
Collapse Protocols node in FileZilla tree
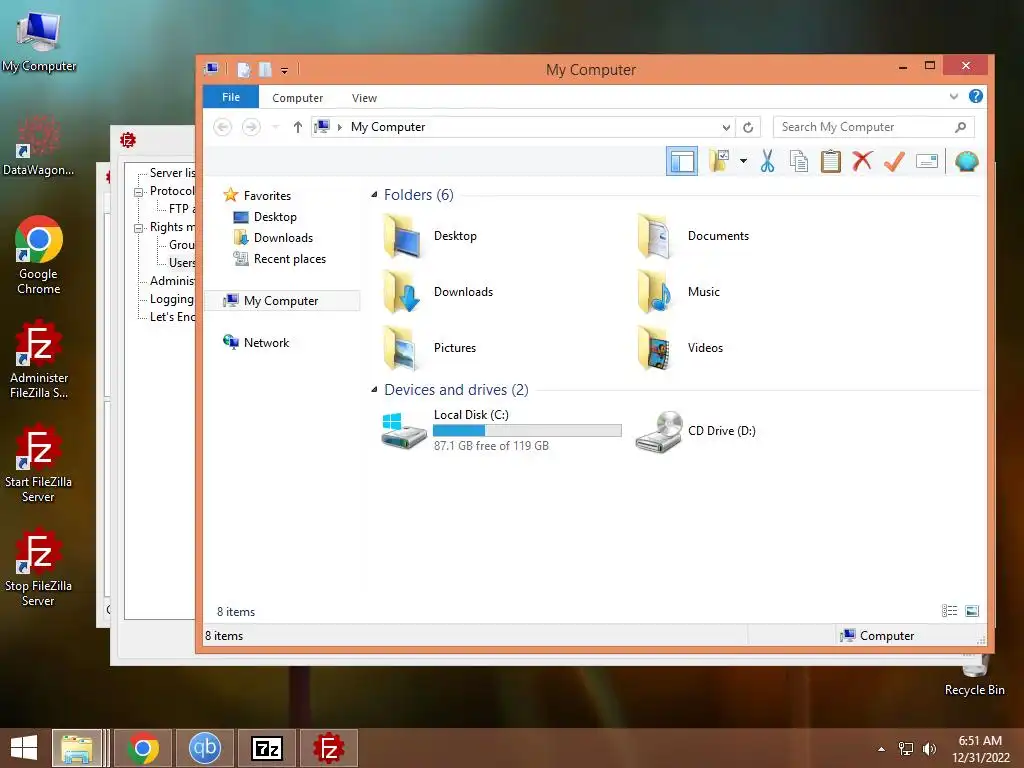[138, 192]
